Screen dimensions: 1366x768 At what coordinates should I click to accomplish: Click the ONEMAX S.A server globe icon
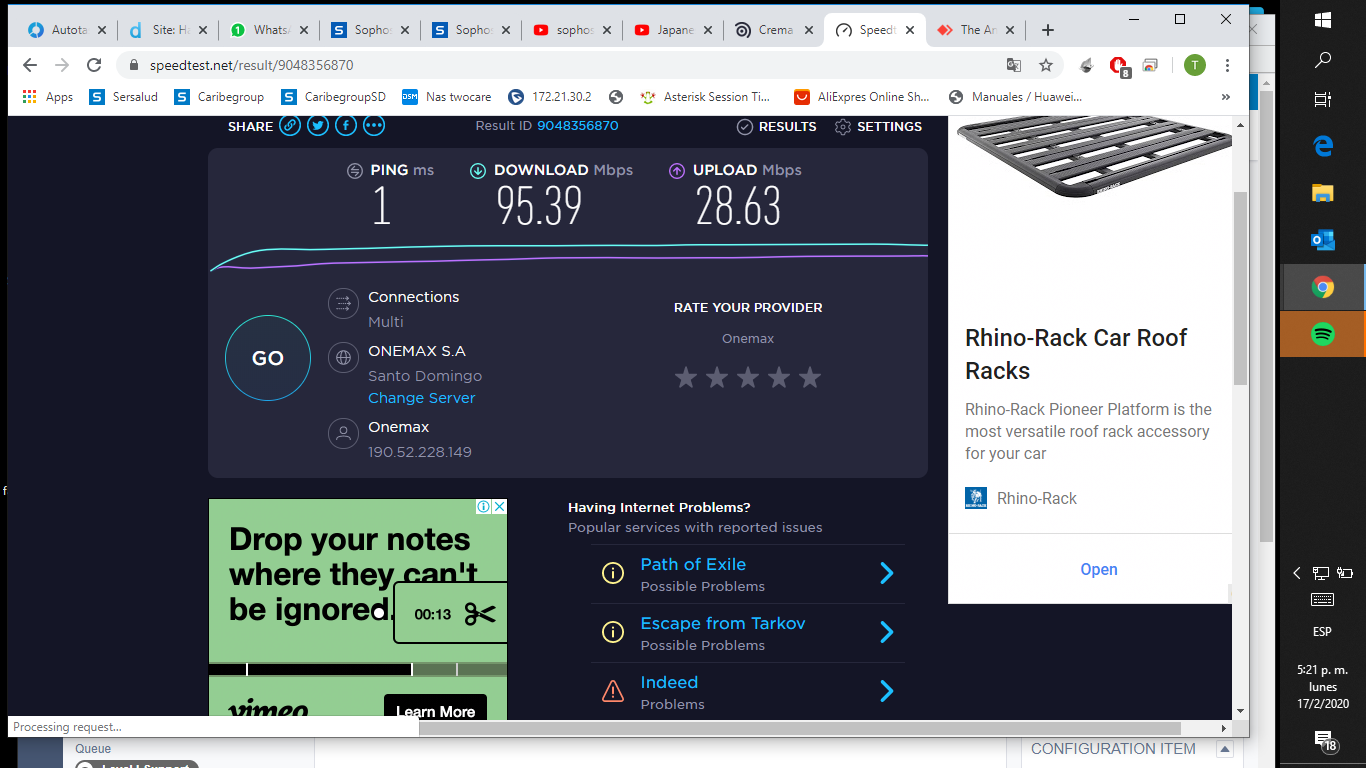(343, 358)
